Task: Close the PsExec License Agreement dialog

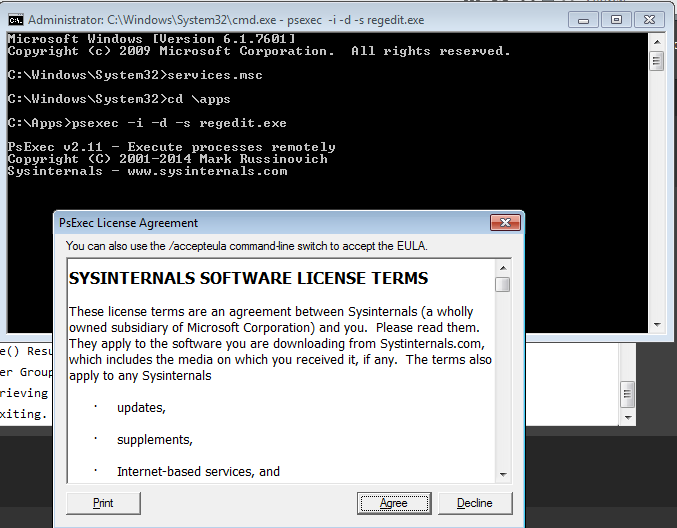Action: point(501,223)
